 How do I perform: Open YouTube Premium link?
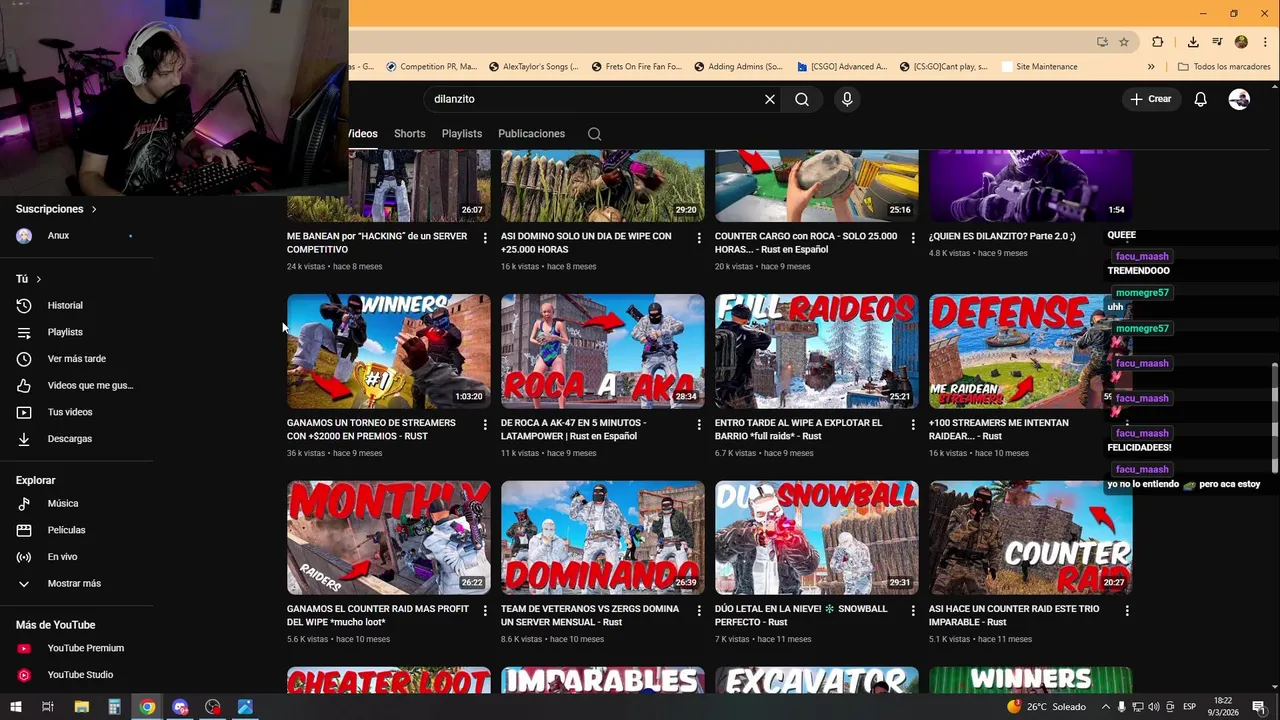pyautogui.click(x=86, y=648)
